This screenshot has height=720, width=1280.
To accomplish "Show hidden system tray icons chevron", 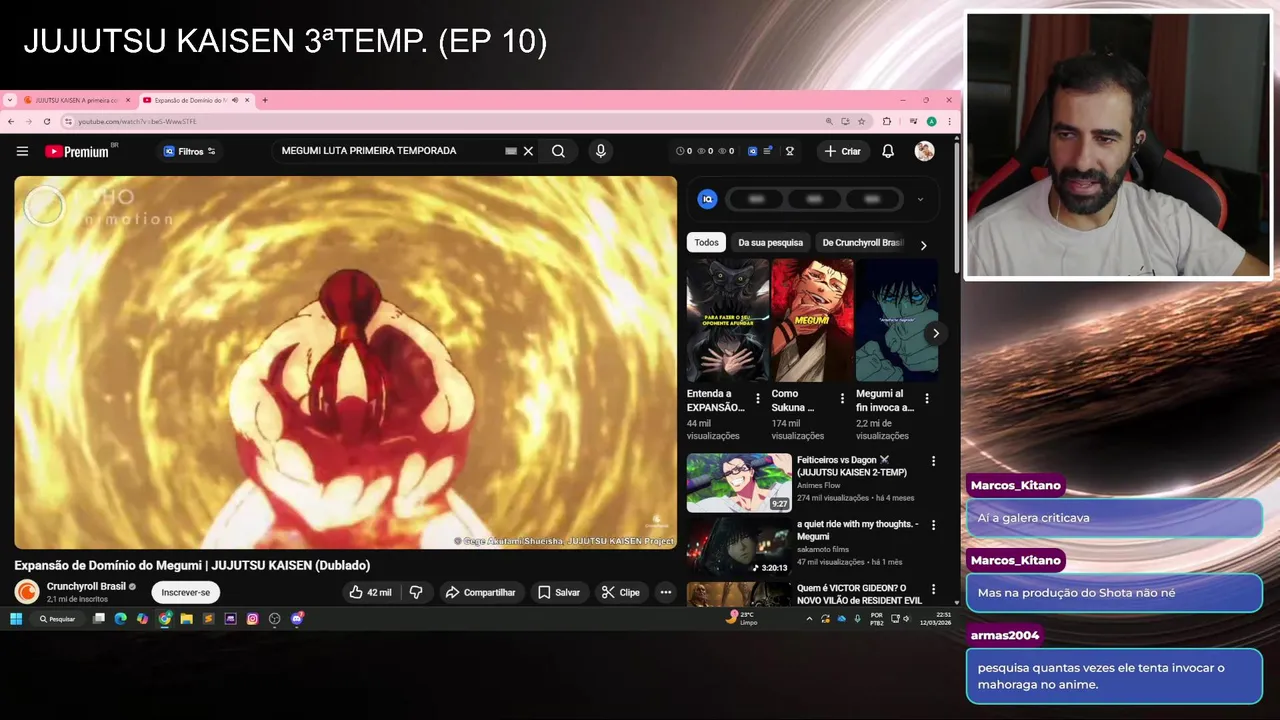I will tap(809, 619).
